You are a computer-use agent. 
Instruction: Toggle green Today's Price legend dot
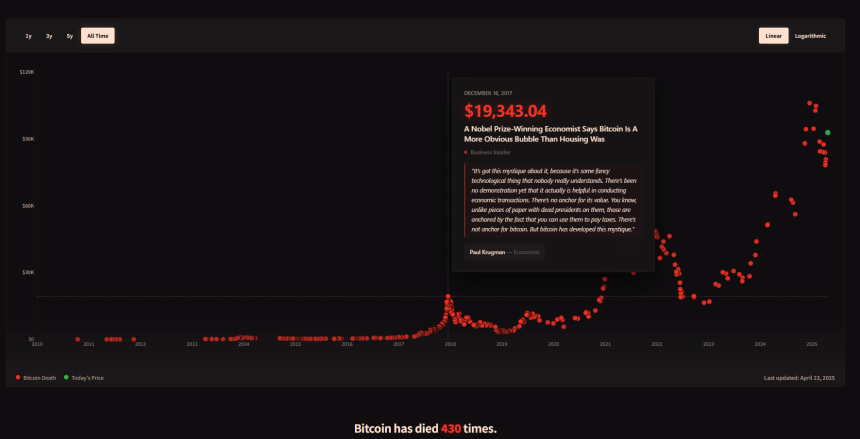tap(66, 377)
